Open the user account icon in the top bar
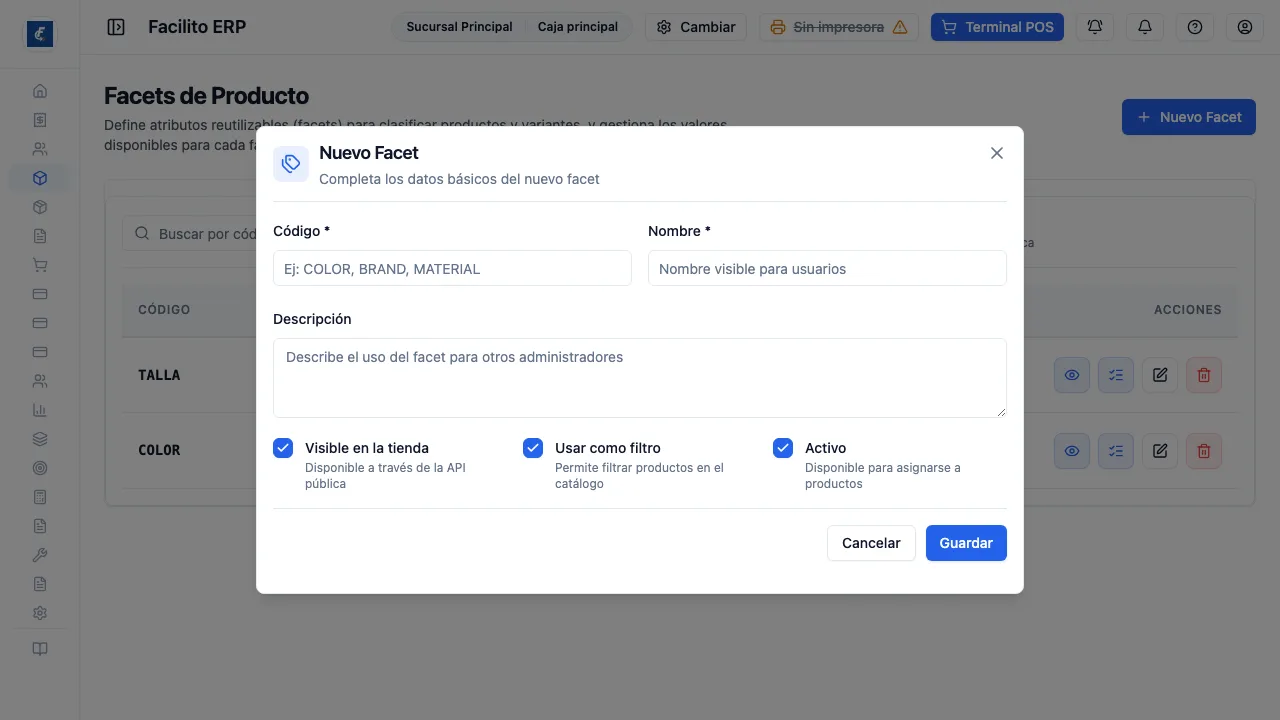Screen dimensions: 1280x720 [x=1245, y=27]
